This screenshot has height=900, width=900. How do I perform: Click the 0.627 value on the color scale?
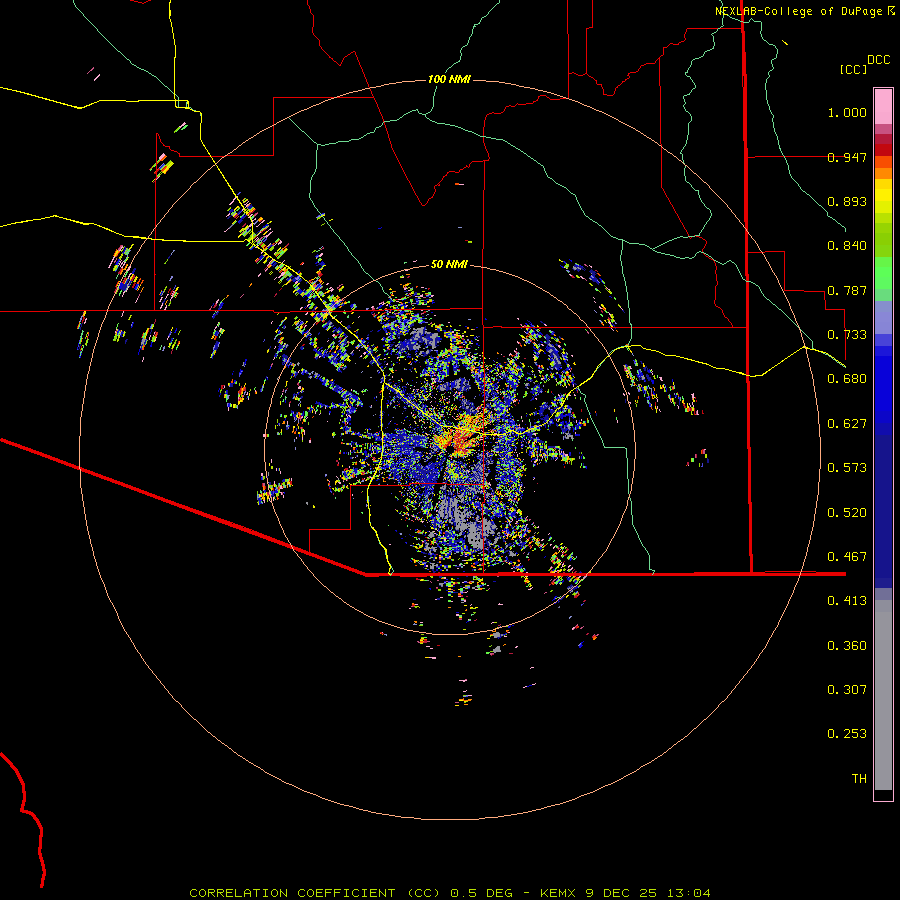847,424
